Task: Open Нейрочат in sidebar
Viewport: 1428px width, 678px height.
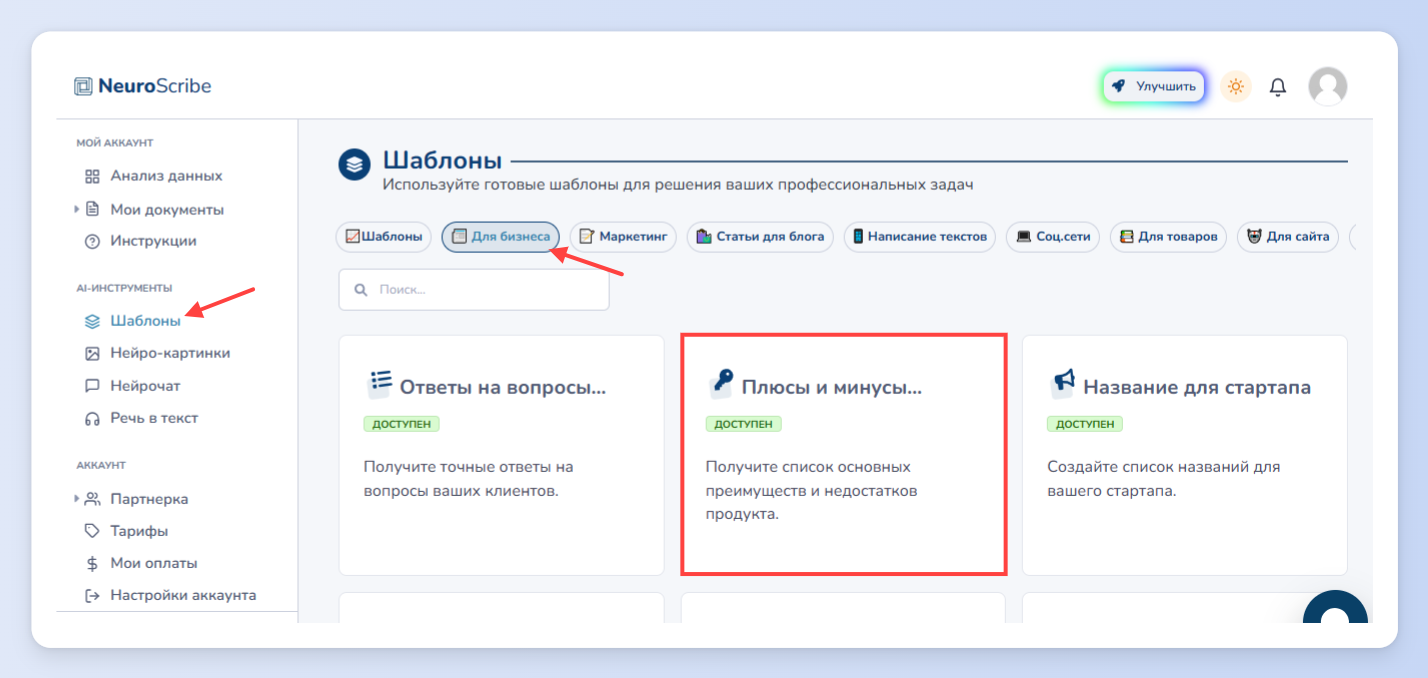Action: [x=145, y=386]
